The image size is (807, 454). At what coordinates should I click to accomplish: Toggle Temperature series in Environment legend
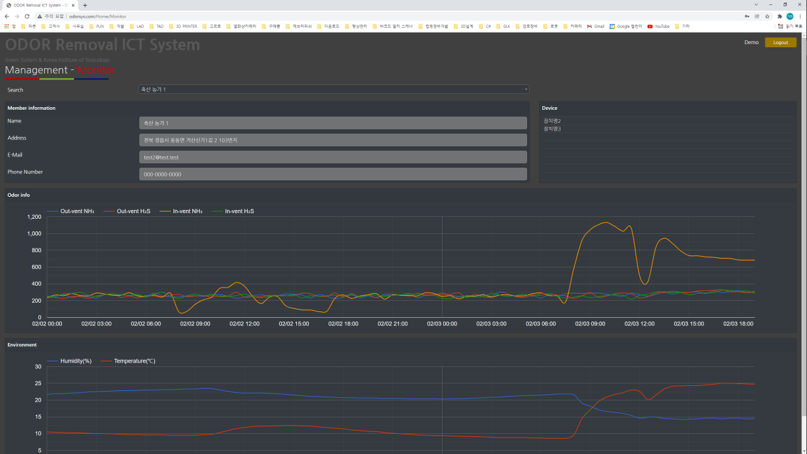128,361
